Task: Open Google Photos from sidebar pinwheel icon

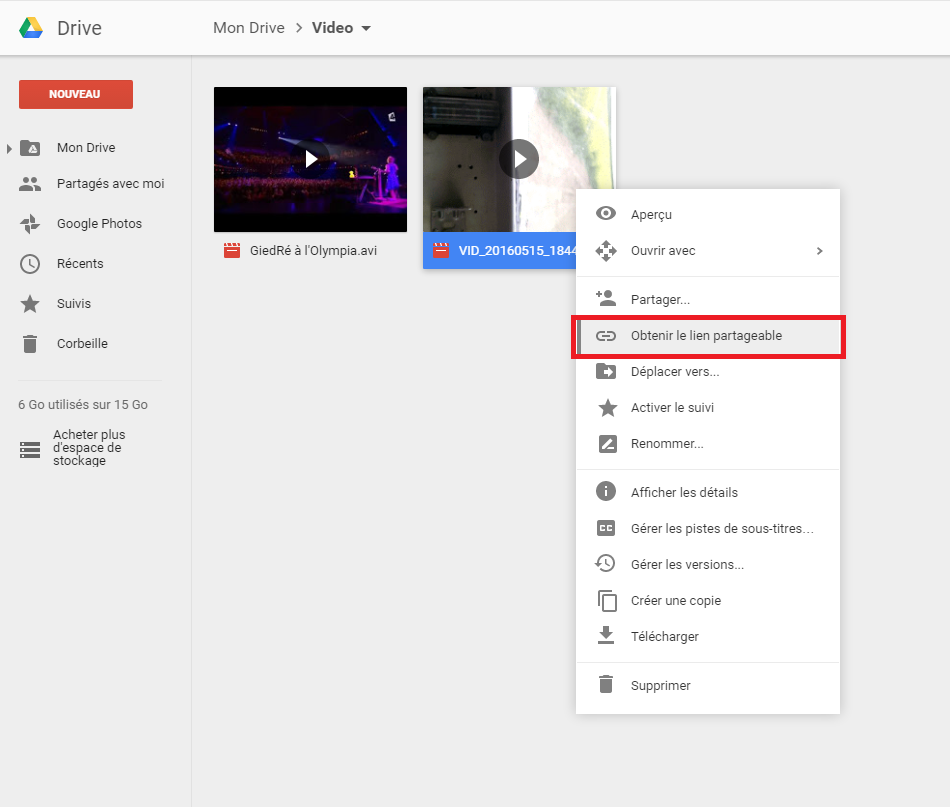Action: click(30, 224)
